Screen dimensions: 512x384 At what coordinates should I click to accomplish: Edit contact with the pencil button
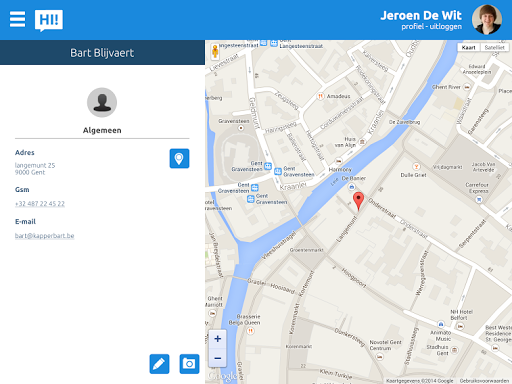pos(159,364)
